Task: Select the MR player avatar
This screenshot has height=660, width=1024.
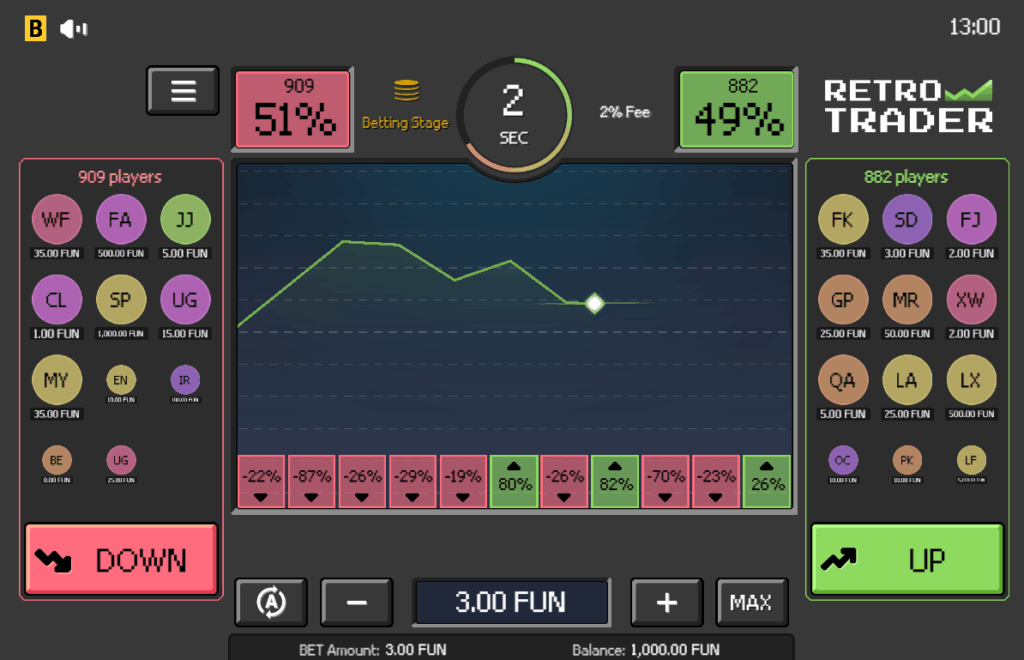Action: coord(907,300)
